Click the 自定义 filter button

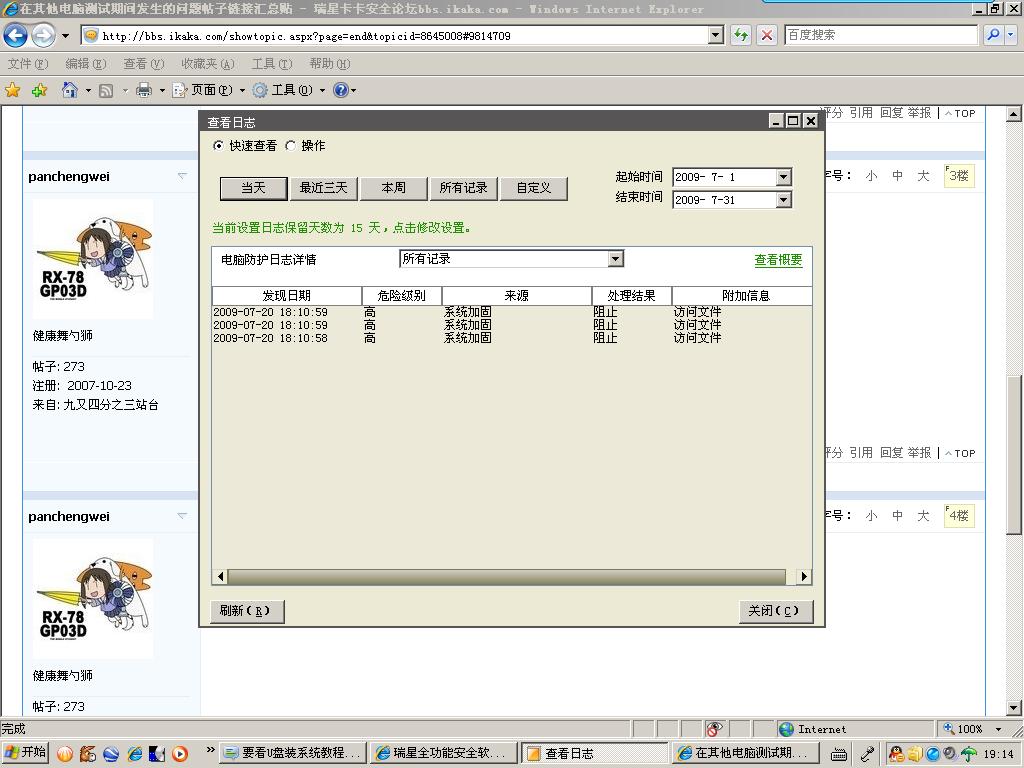coord(534,188)
